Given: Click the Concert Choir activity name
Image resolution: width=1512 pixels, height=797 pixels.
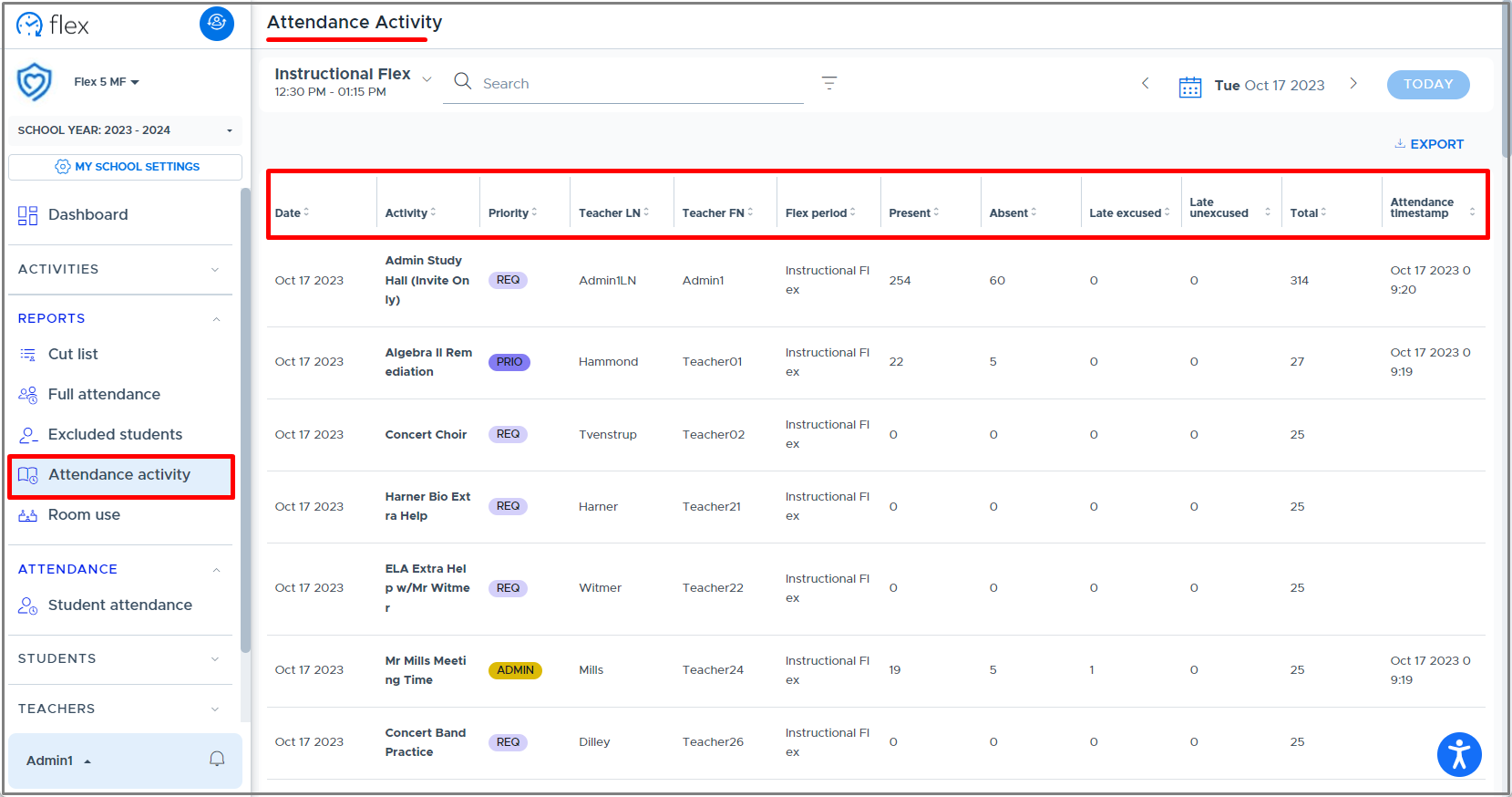Looking at the screenshot, I should coord(426,435).
